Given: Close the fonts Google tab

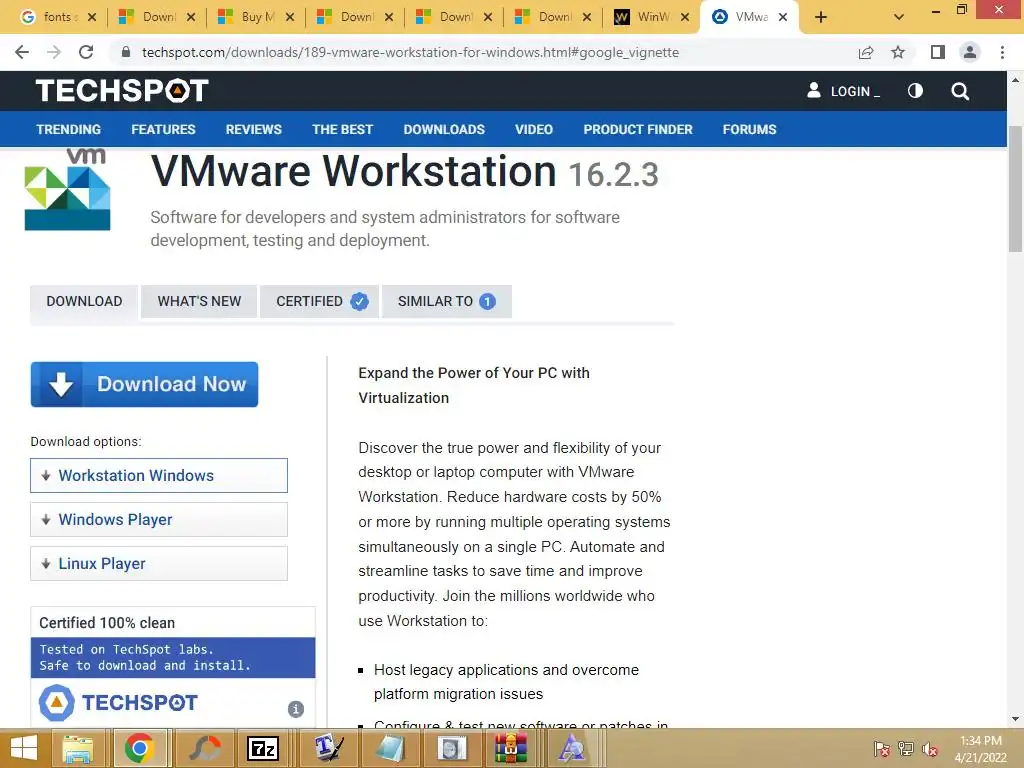Looking at the screenshot, I should (92, 17).
